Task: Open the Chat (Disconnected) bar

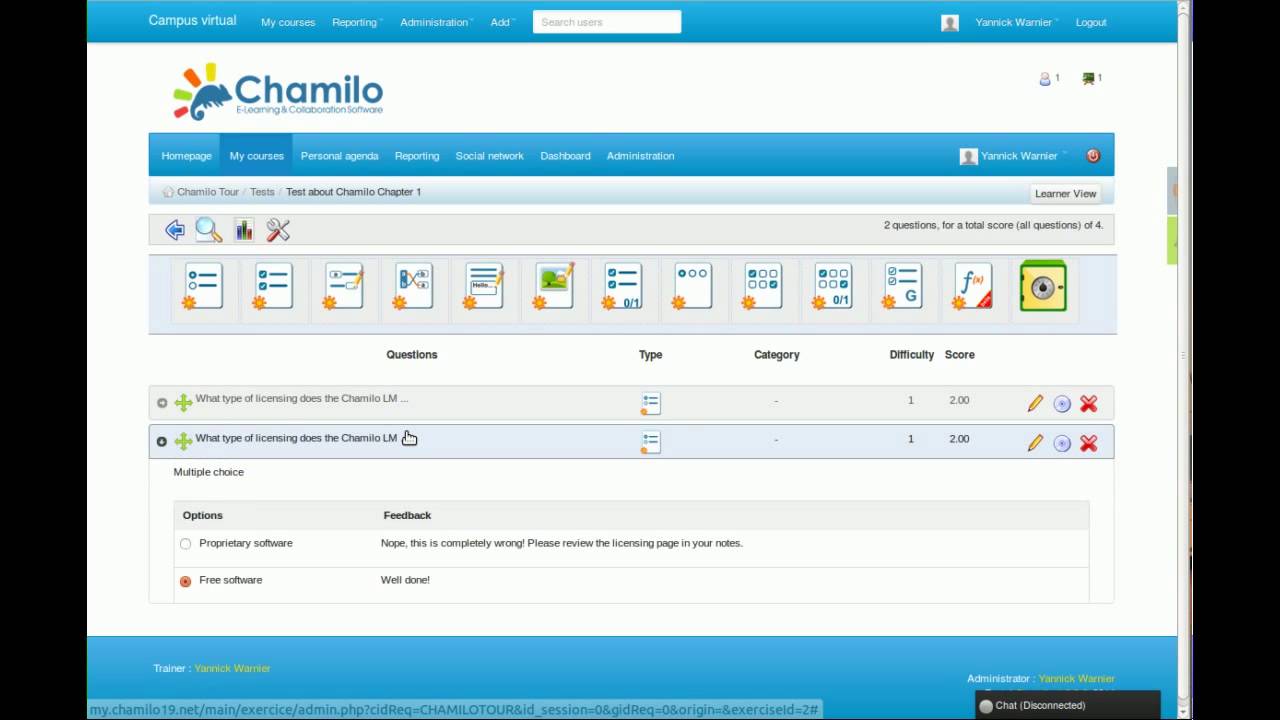Action: coord(1068,705)
